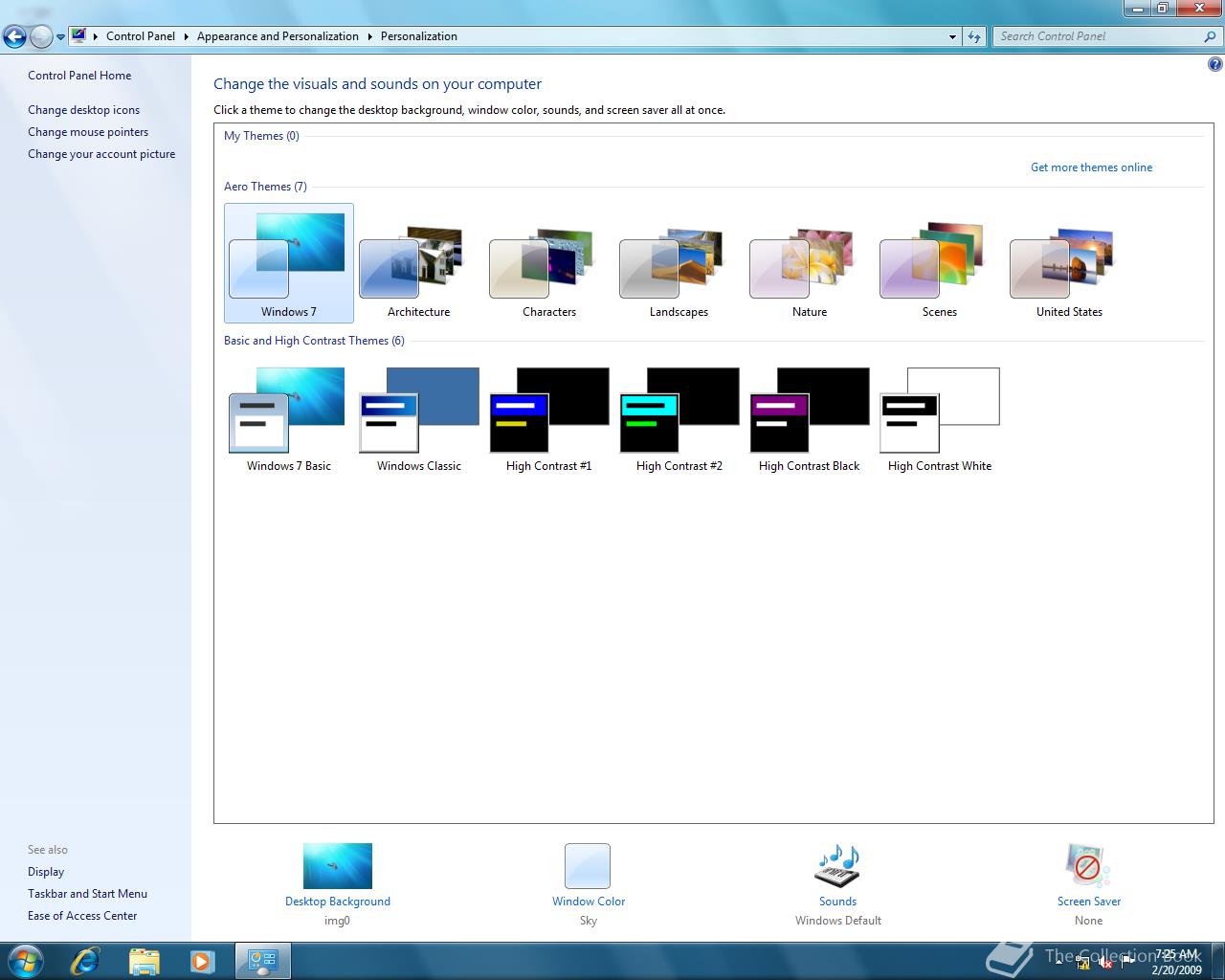Select the United States theme
The image size is (1225, 980).
[x=1069, y=263]
